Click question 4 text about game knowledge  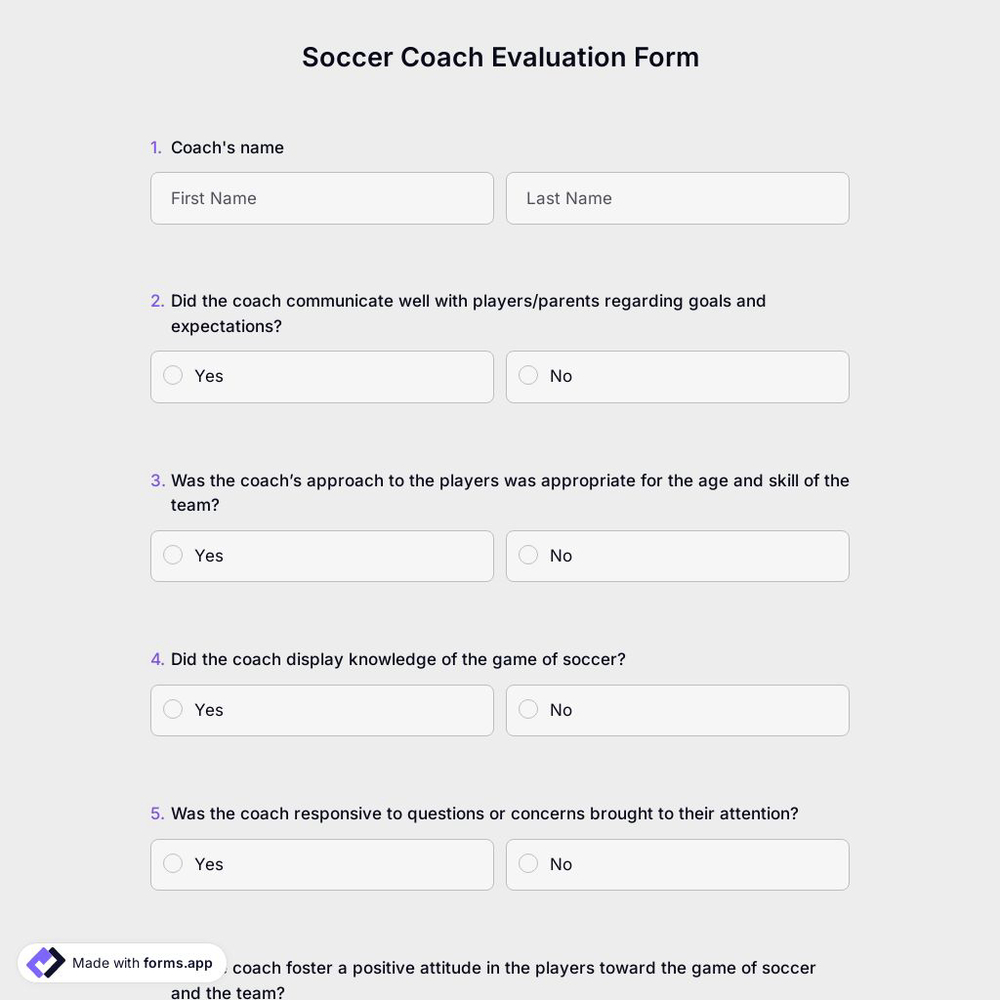(x=398, y=659)
